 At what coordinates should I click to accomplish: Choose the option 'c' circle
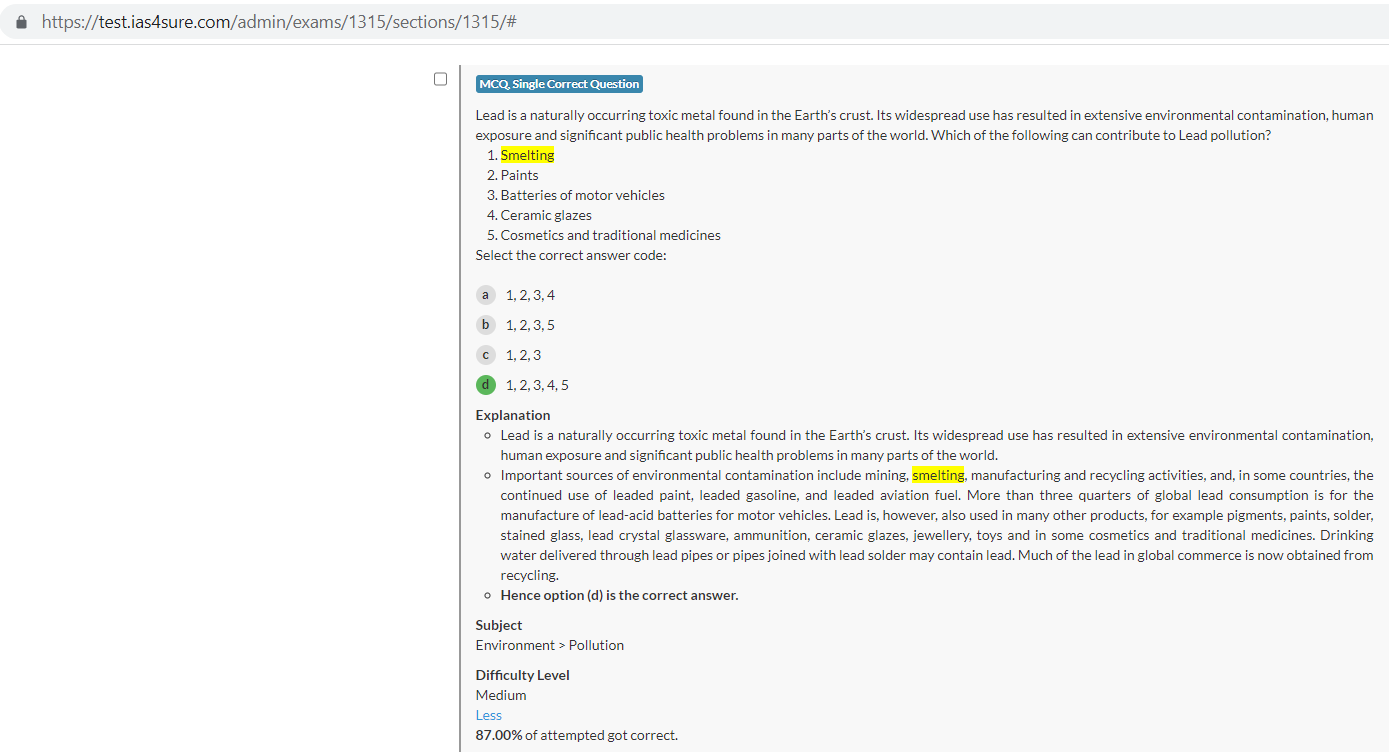(x=485, y=355)
